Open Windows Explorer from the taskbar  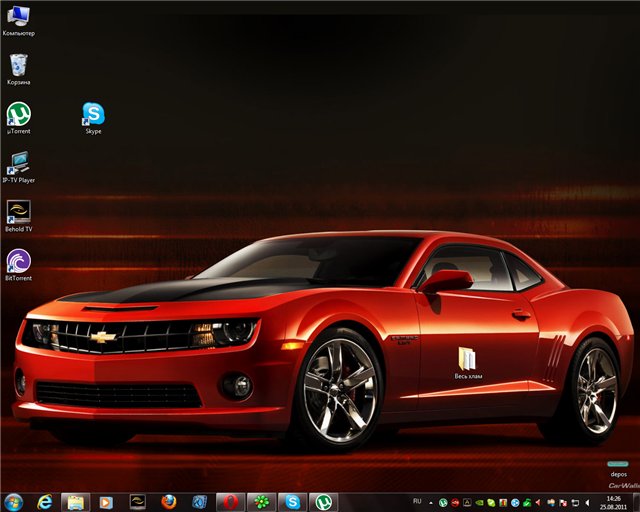pos(76,502)
